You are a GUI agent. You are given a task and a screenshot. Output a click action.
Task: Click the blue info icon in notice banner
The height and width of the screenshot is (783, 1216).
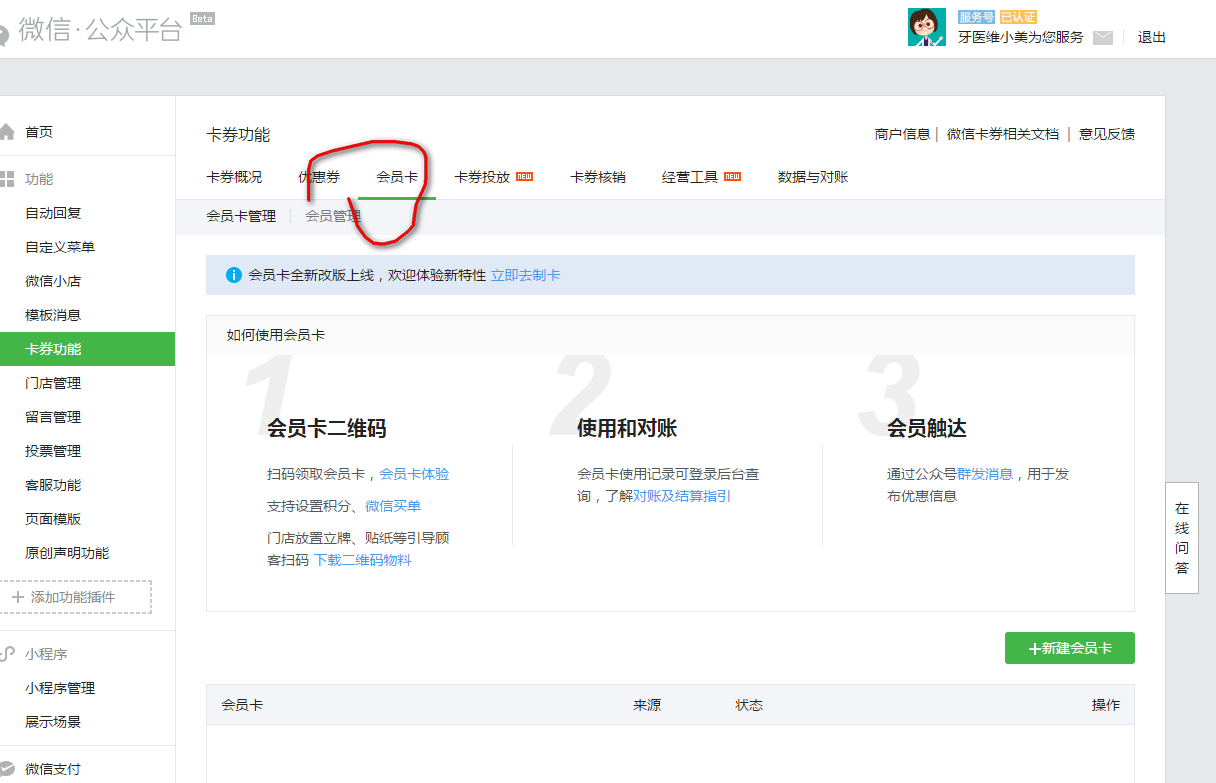[x=234, y=275]
